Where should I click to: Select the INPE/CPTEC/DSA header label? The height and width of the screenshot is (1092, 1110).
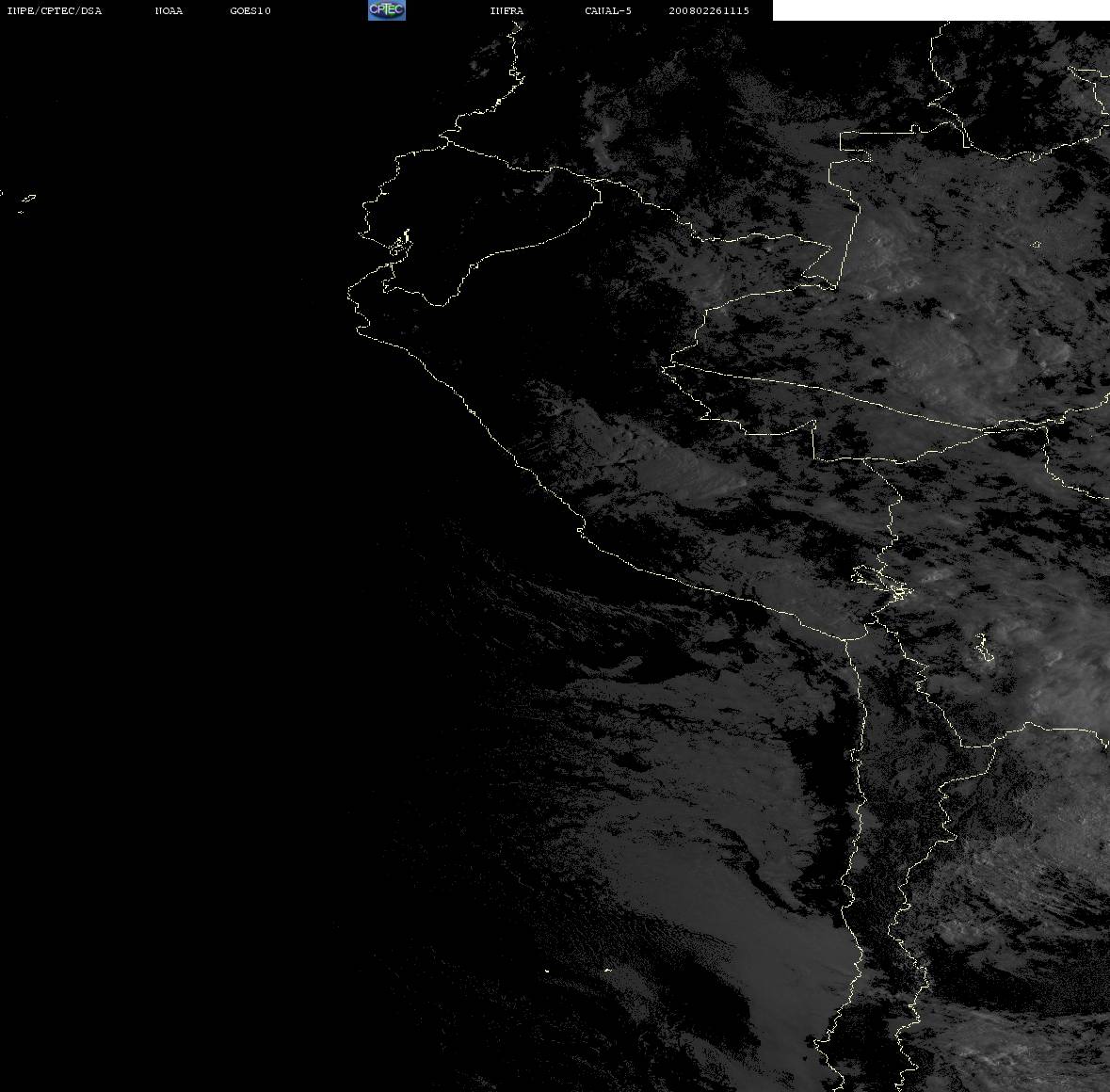coord(54,10)
